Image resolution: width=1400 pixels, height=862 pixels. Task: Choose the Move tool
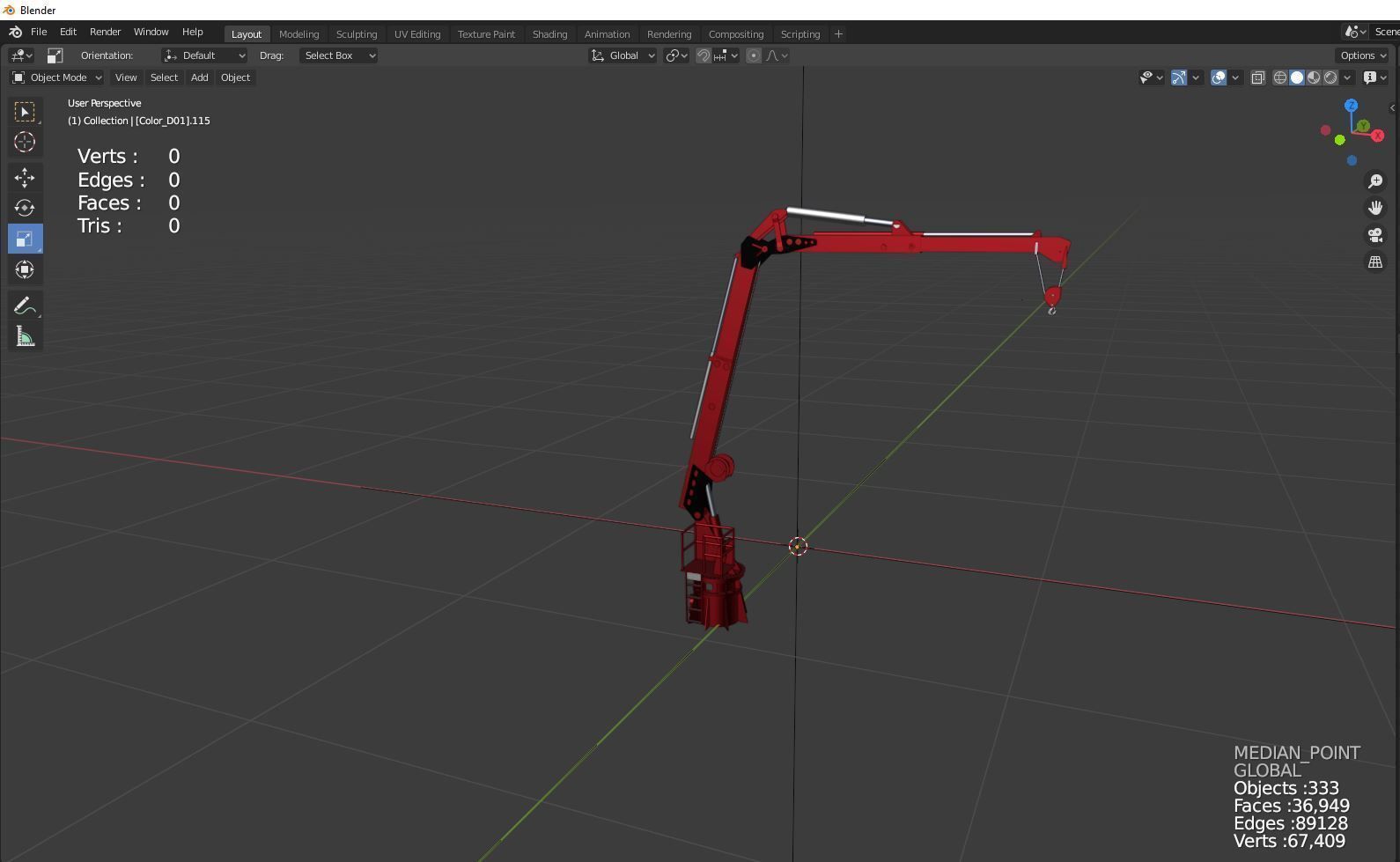[25, 178]
